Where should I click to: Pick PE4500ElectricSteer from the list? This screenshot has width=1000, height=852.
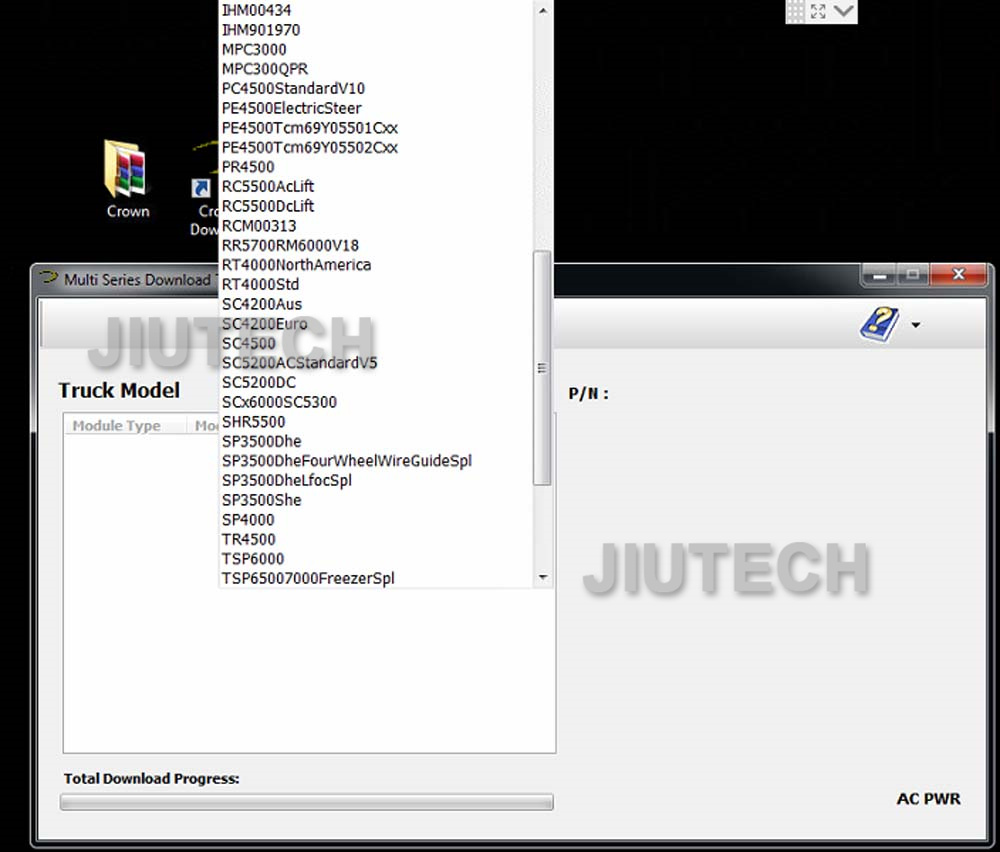click(291, 108)
